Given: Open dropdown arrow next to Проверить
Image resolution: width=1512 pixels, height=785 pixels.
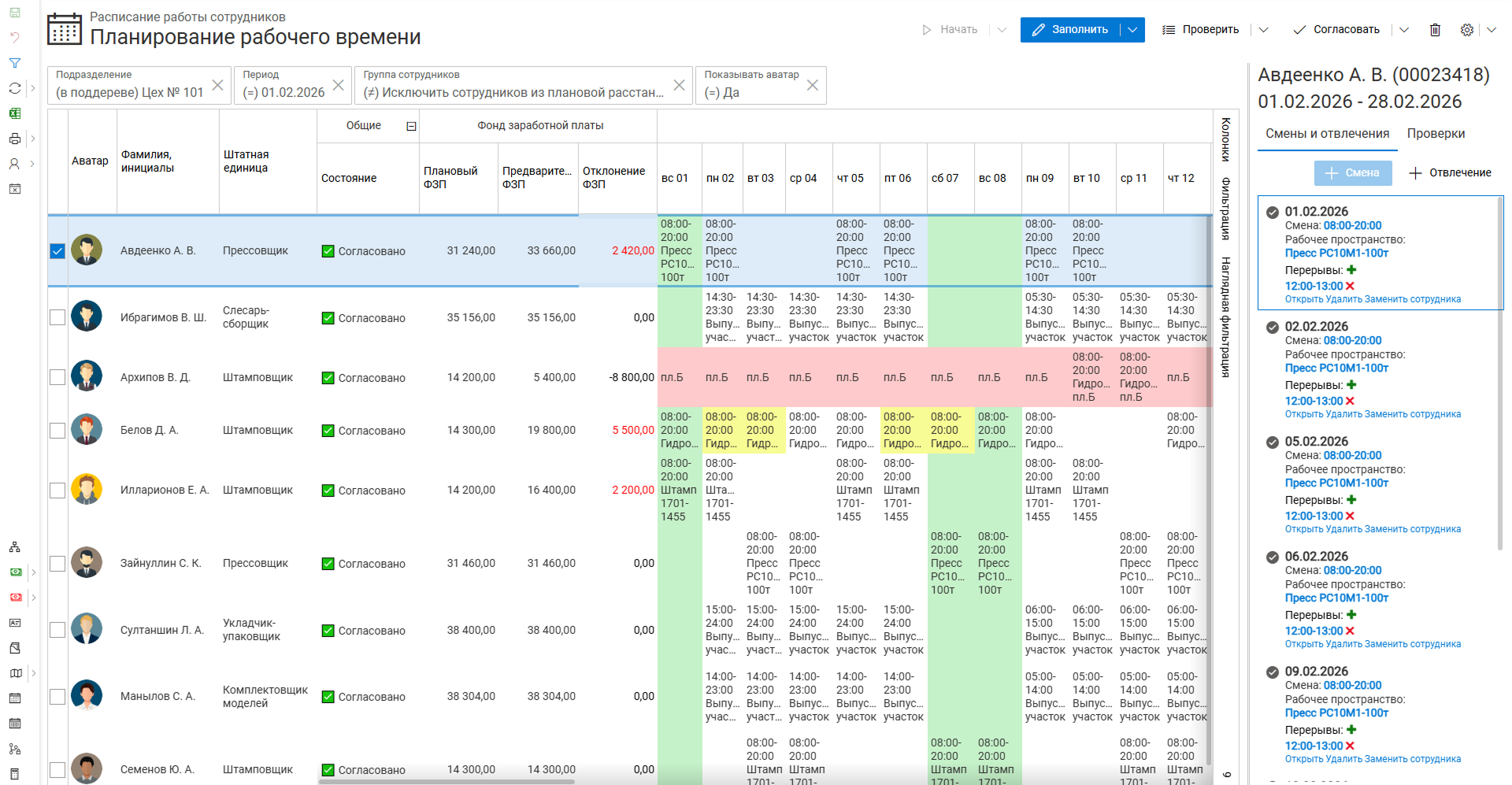Looking at the screenshot, I should click(1263, 30).
